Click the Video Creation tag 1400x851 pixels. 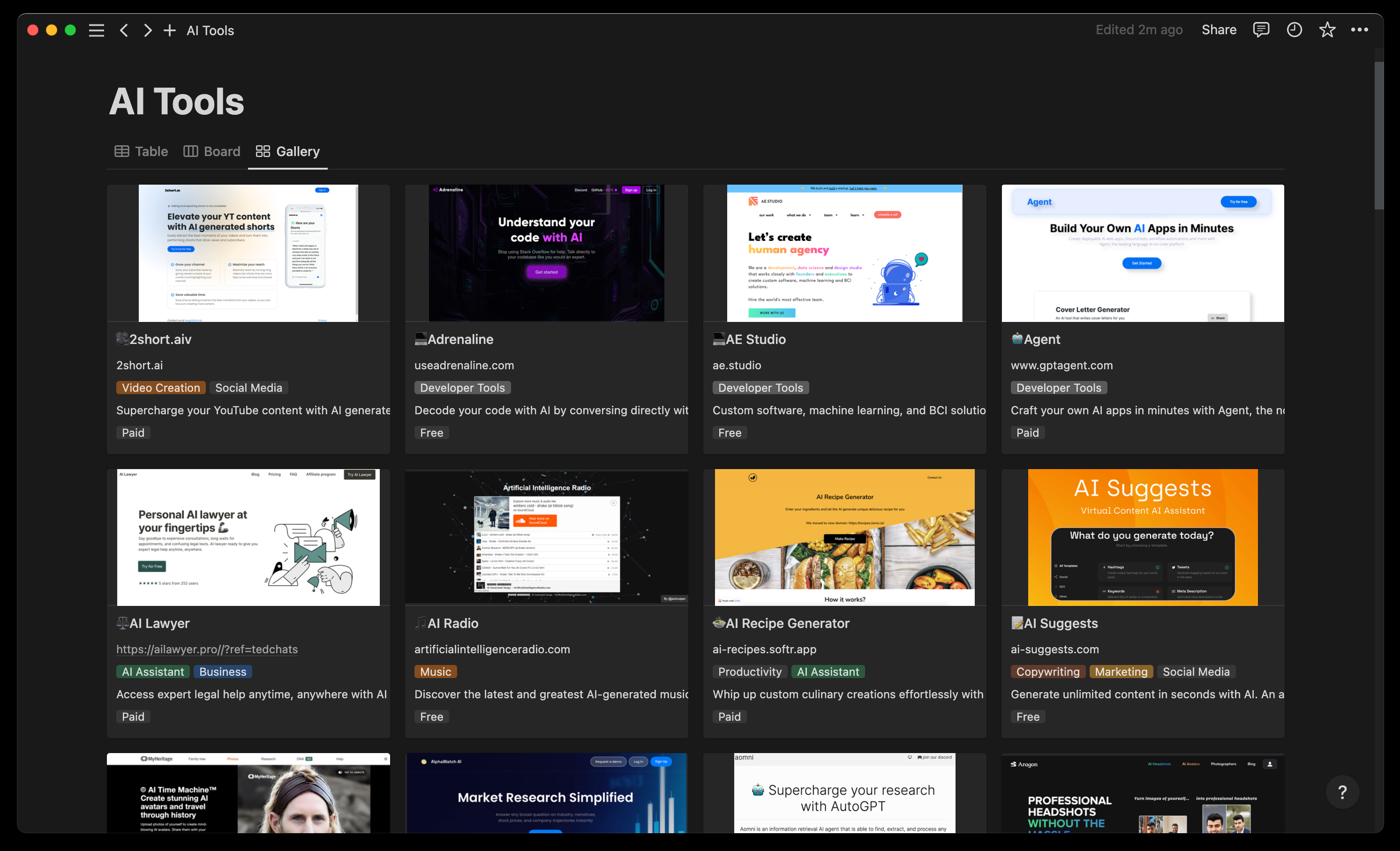[x=161, y=387]
